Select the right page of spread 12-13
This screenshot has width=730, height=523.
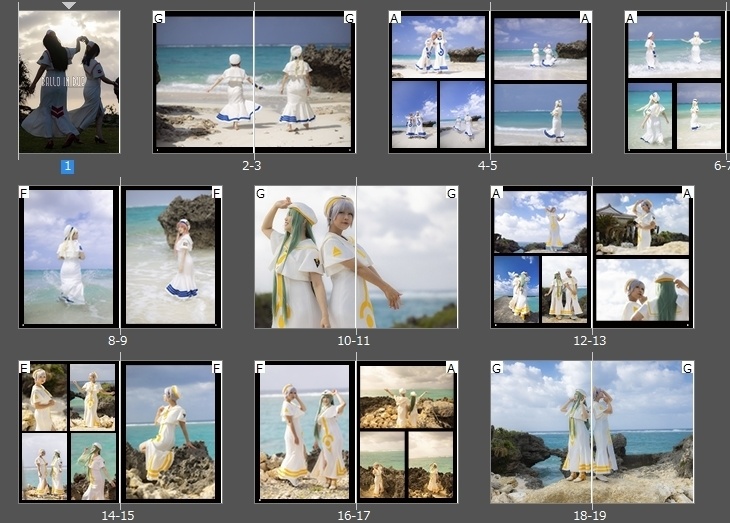643,257
